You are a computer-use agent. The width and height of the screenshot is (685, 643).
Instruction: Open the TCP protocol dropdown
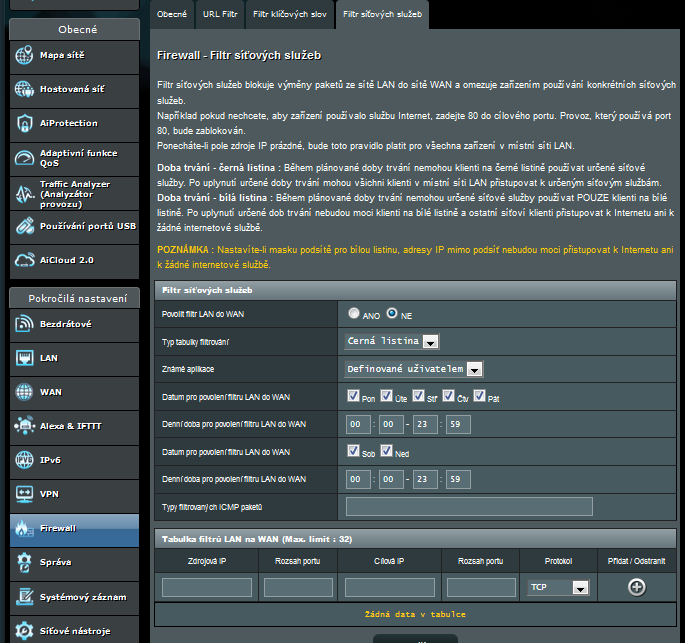pyautogui.click(x=579, y=588)
